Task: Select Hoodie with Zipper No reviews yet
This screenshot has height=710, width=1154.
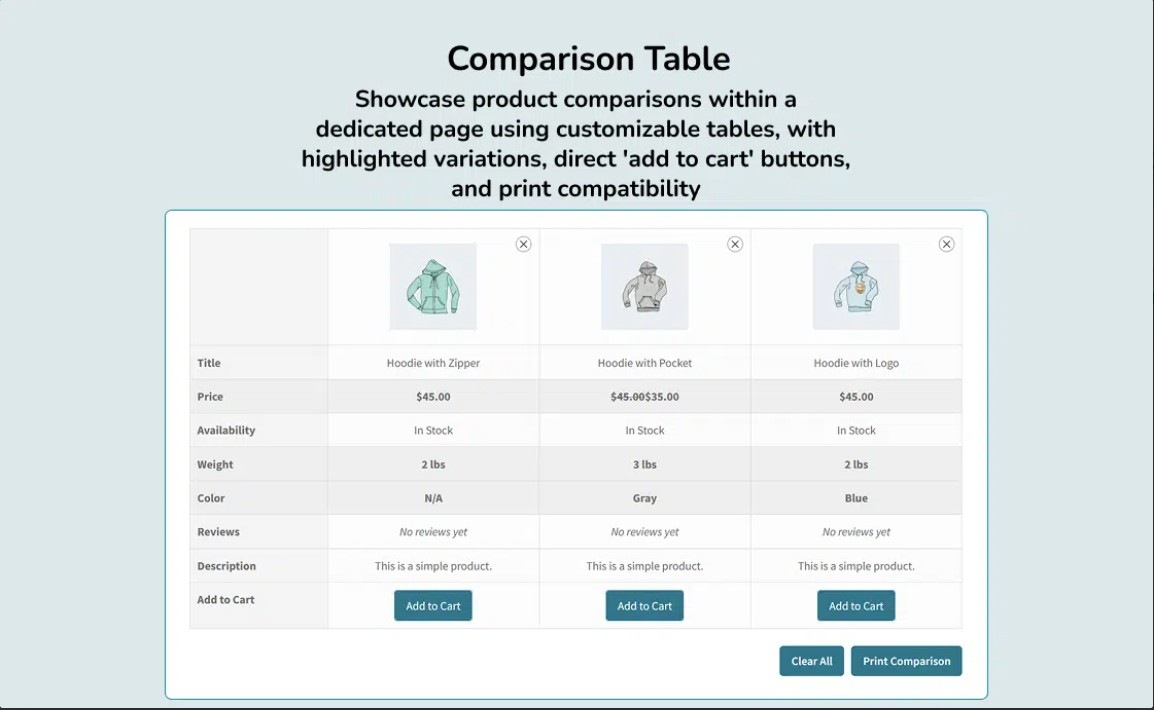Action: [433, 532]
